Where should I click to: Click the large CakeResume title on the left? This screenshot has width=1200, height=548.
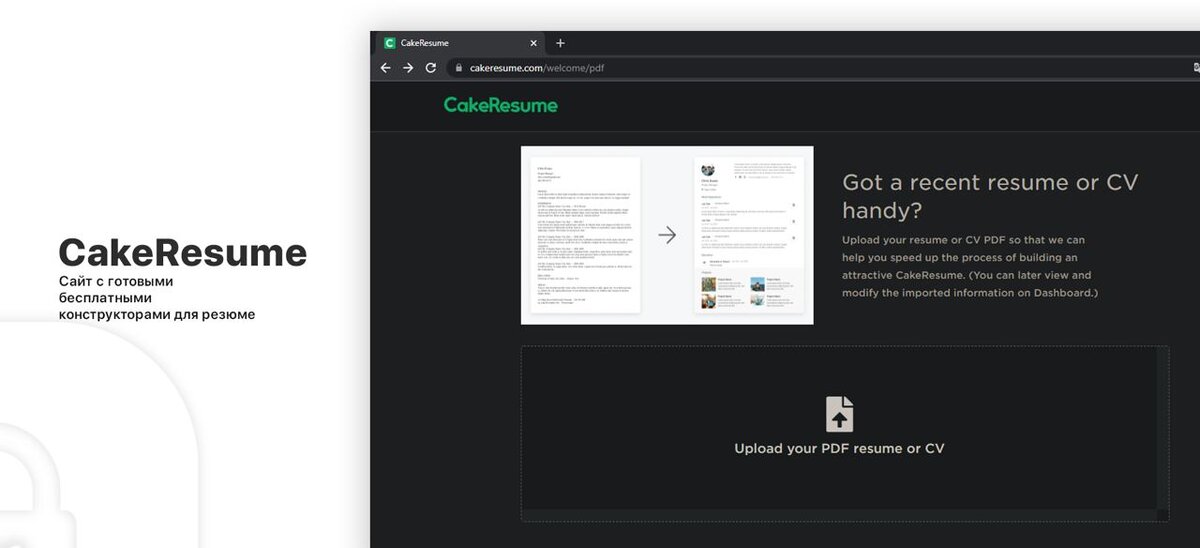182,253
